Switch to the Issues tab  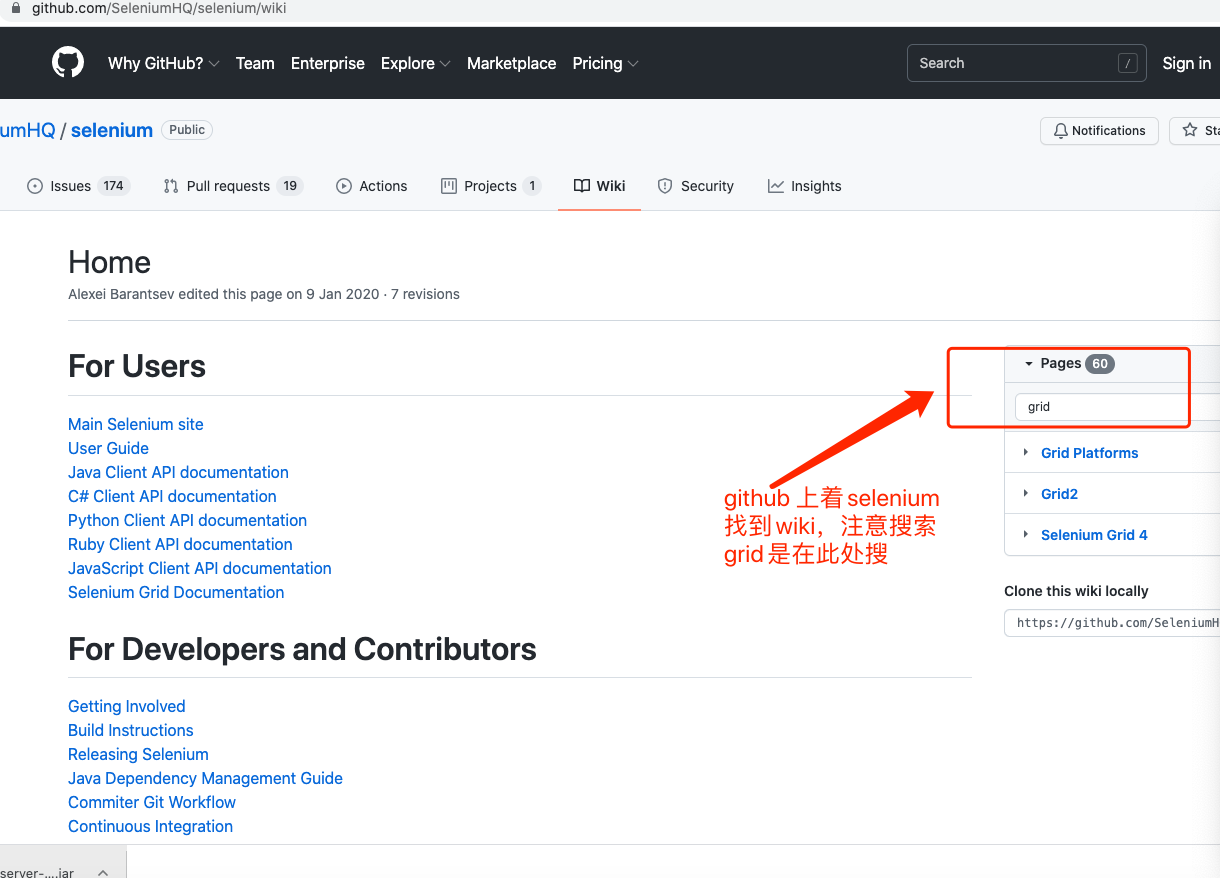(79, 186)
